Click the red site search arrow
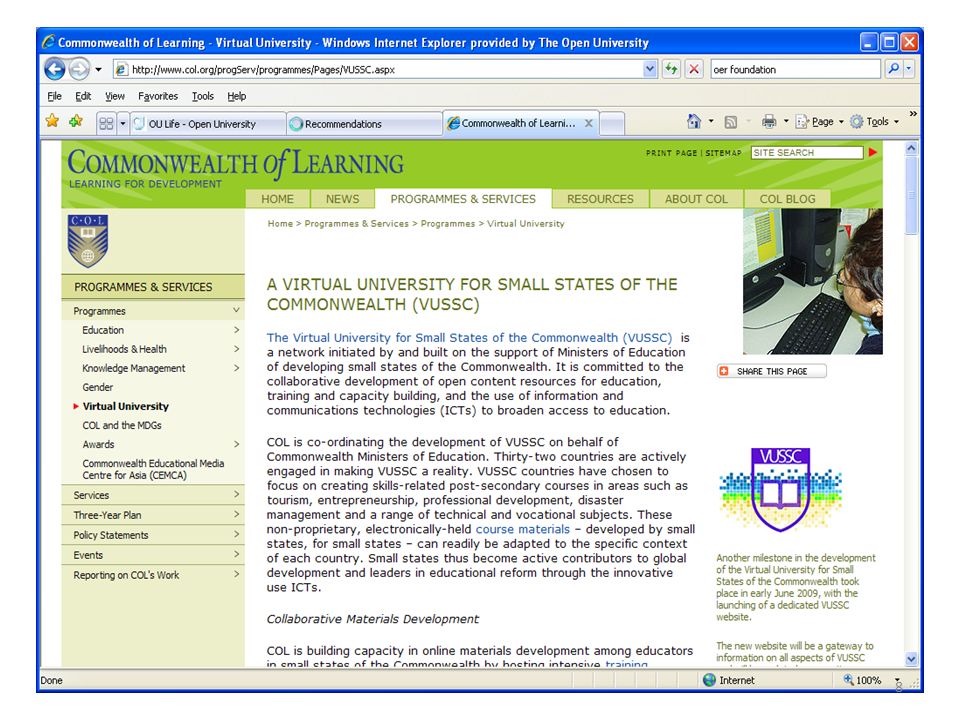The width and height of the screenshot is (960, 720). [872, 152]
